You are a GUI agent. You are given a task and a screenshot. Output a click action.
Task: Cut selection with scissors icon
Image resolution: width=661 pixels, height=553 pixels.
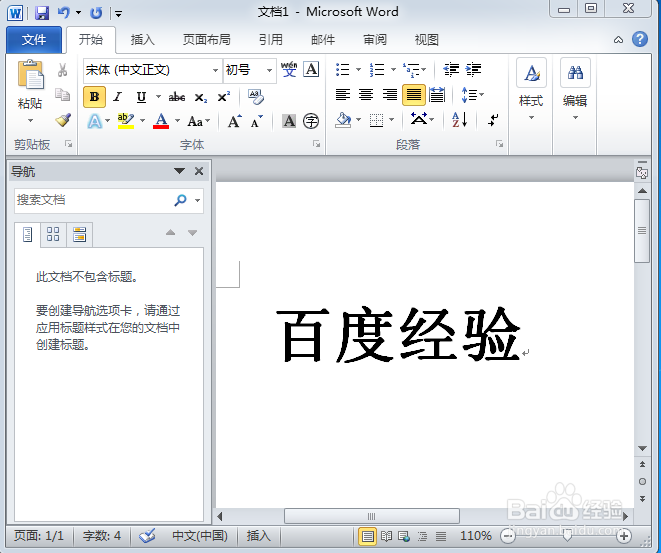(62, 70)
